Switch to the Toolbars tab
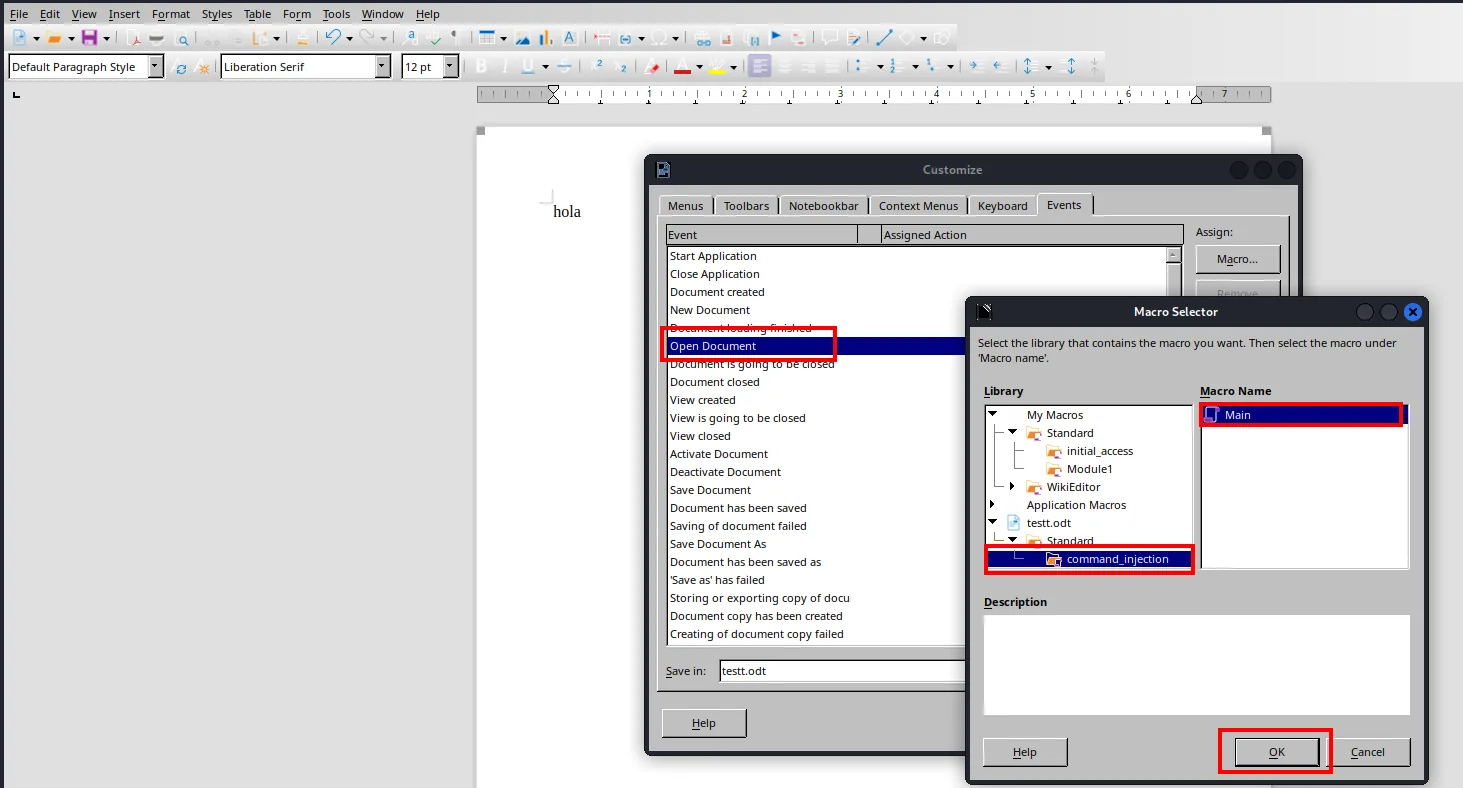1463x788 pixels. (x=746, y=205)
